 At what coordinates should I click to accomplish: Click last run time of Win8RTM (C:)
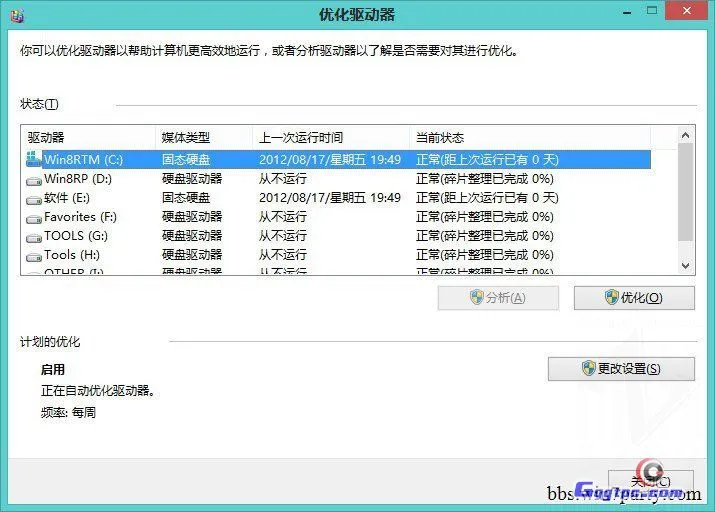pyautogui.click(x=330, y=160)
